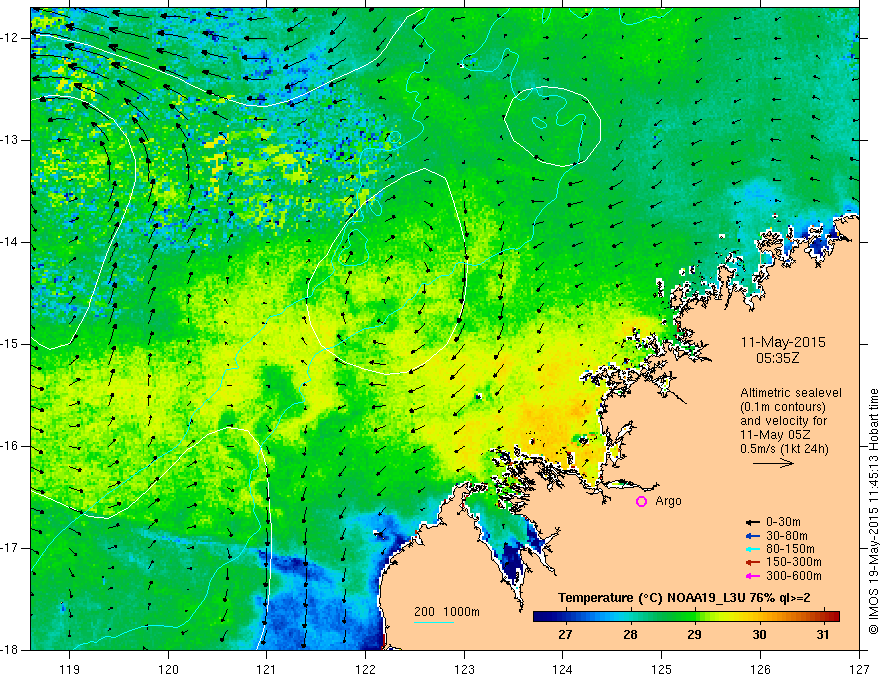Screen dimensions: 880x680
Task: Click the vertical IMOS copyright timestamp text
Action: click(x=873, y=511)
